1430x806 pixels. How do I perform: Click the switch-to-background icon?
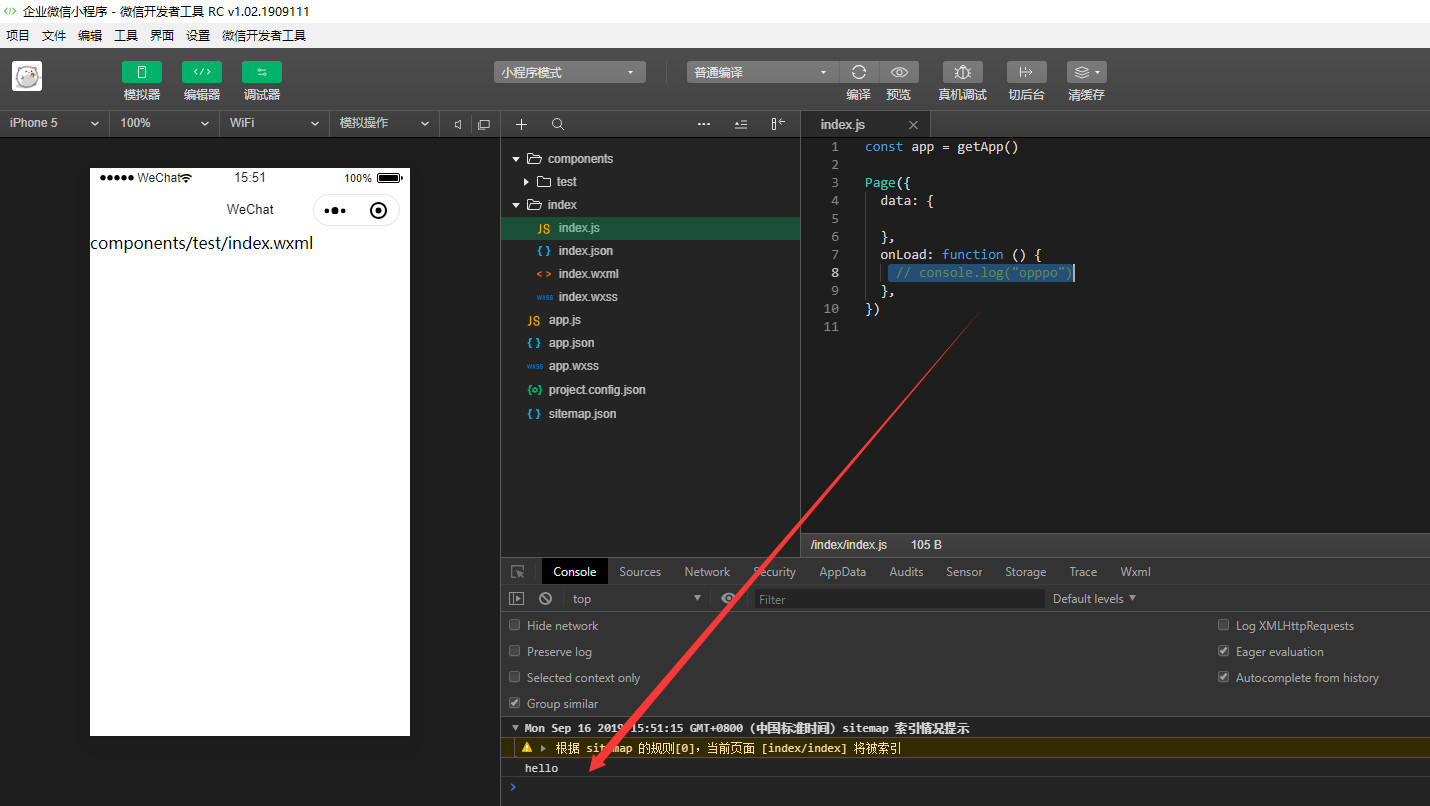click(x=1026, y=72)
